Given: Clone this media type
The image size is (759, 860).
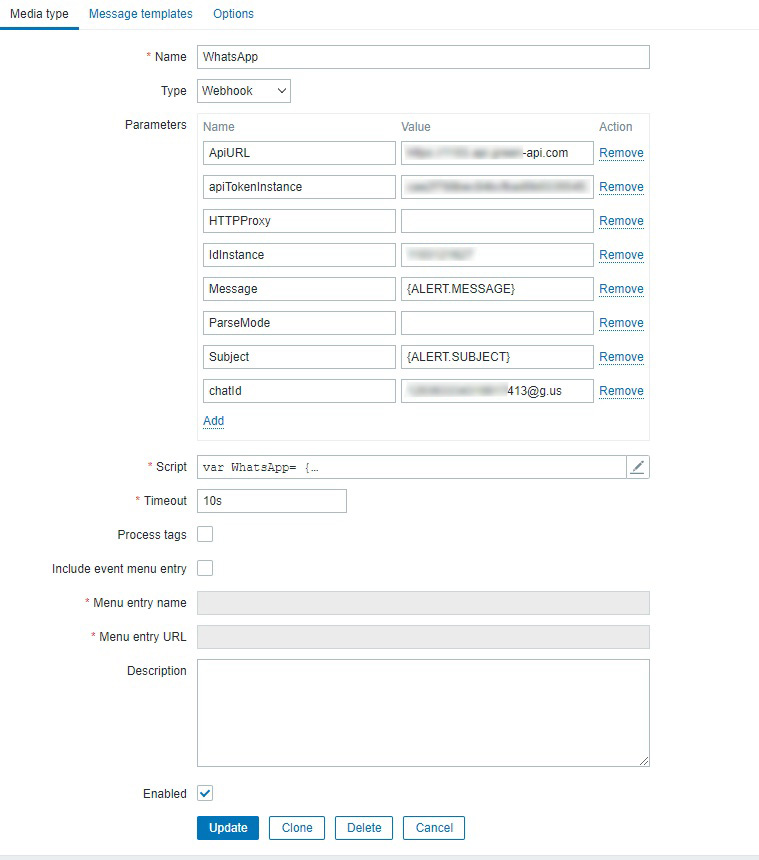Looking at the screenshot, I should coord(299,827).
